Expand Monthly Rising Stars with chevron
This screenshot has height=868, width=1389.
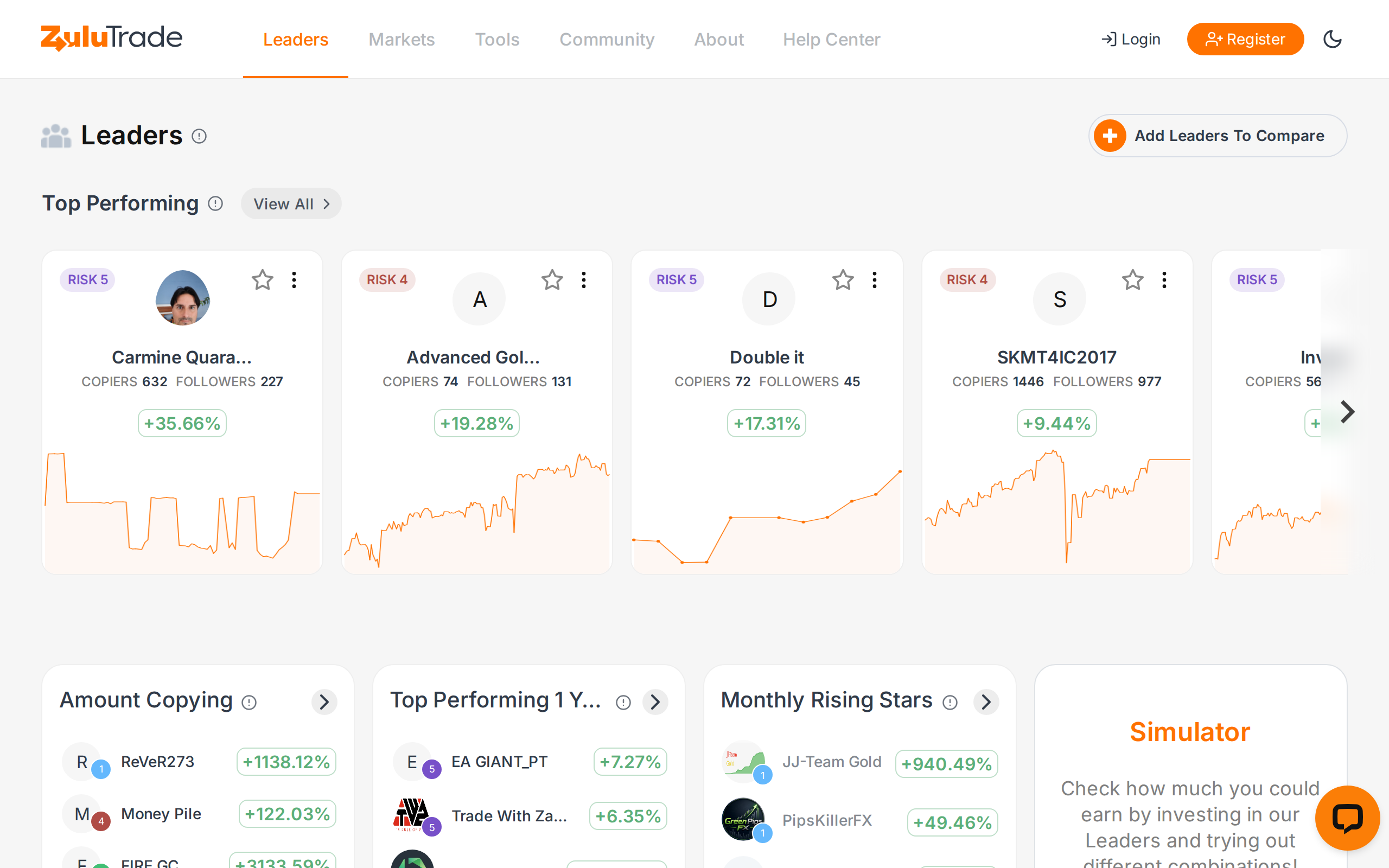[x=986, y=701]
